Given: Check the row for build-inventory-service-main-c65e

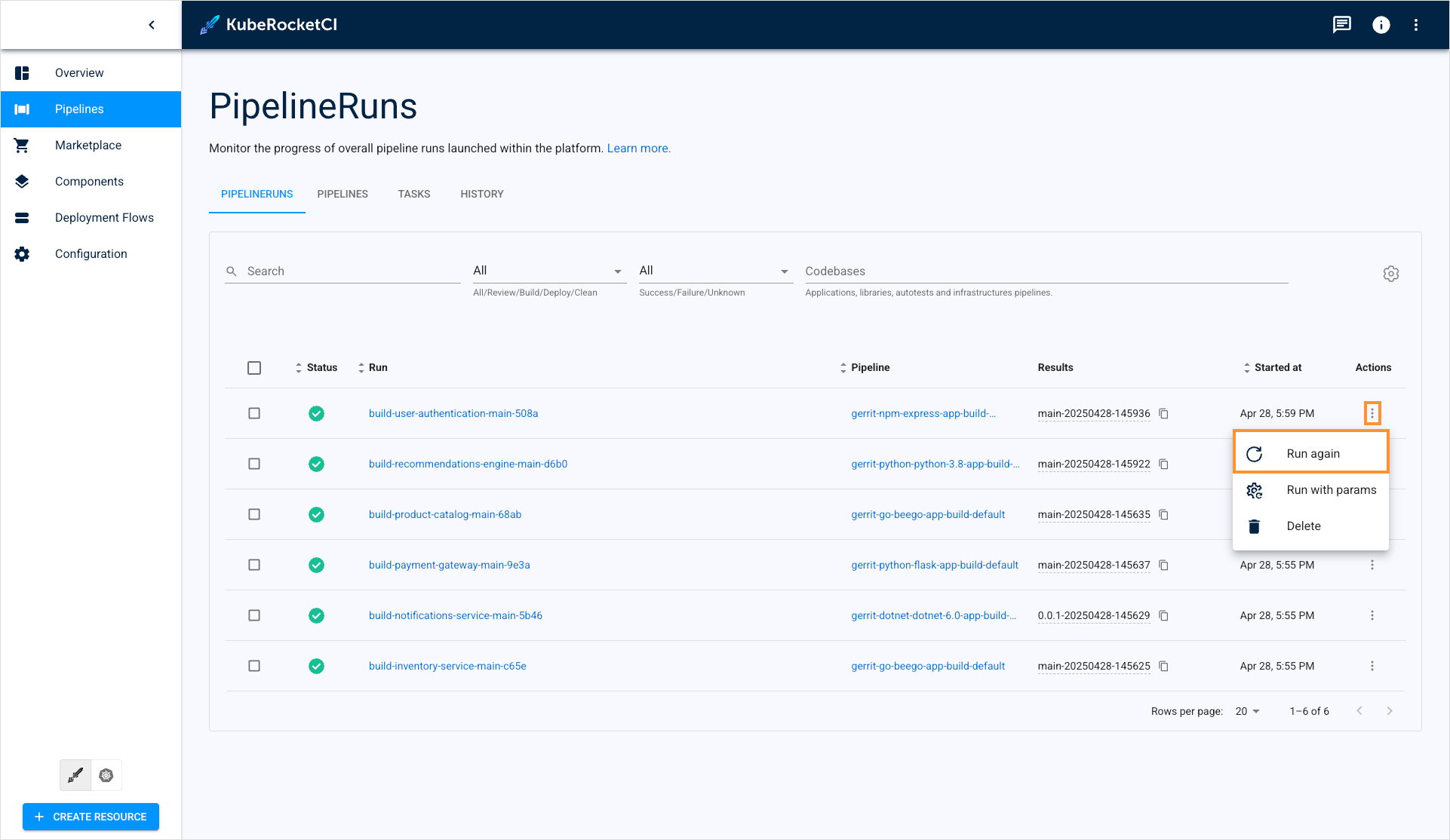Looking at the screenshot, I should 254,666.
